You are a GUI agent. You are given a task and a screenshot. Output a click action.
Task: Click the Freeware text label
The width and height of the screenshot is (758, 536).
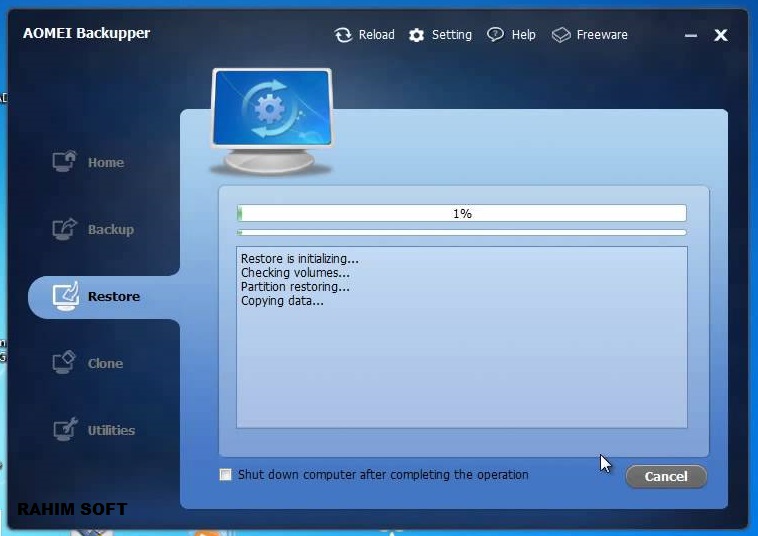[x=602, y=35]
